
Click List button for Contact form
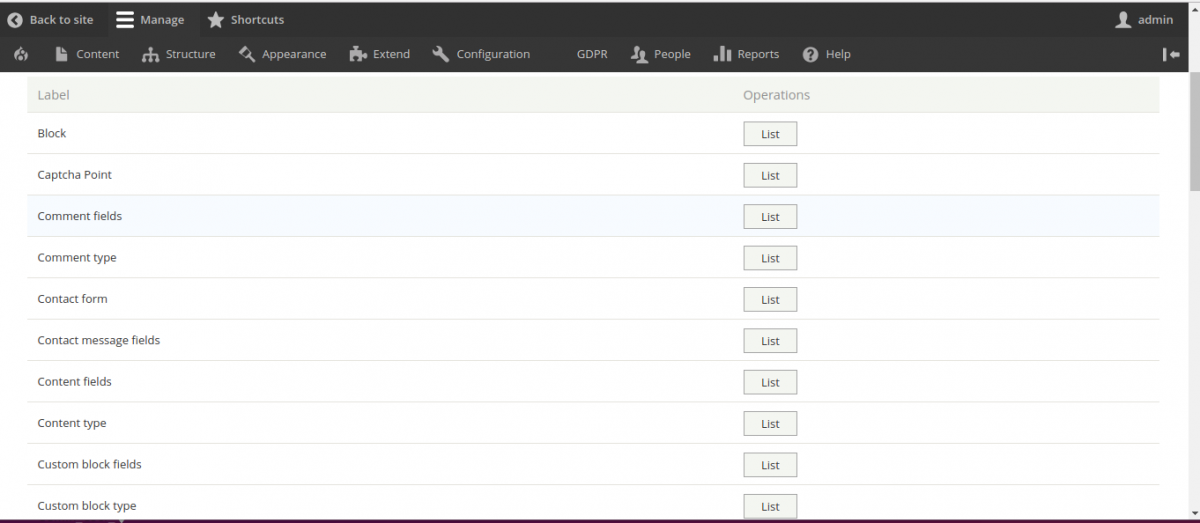[x=770, y=300]
